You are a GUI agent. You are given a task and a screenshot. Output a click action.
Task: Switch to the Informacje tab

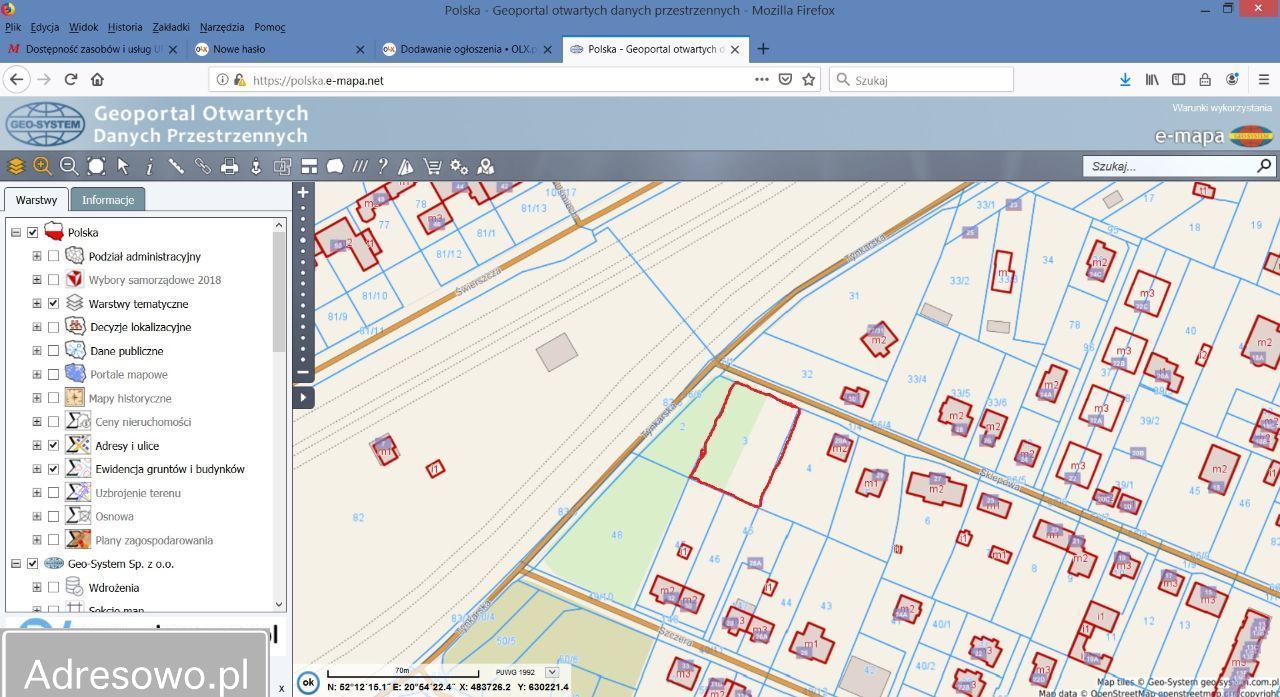coord(108,200)
